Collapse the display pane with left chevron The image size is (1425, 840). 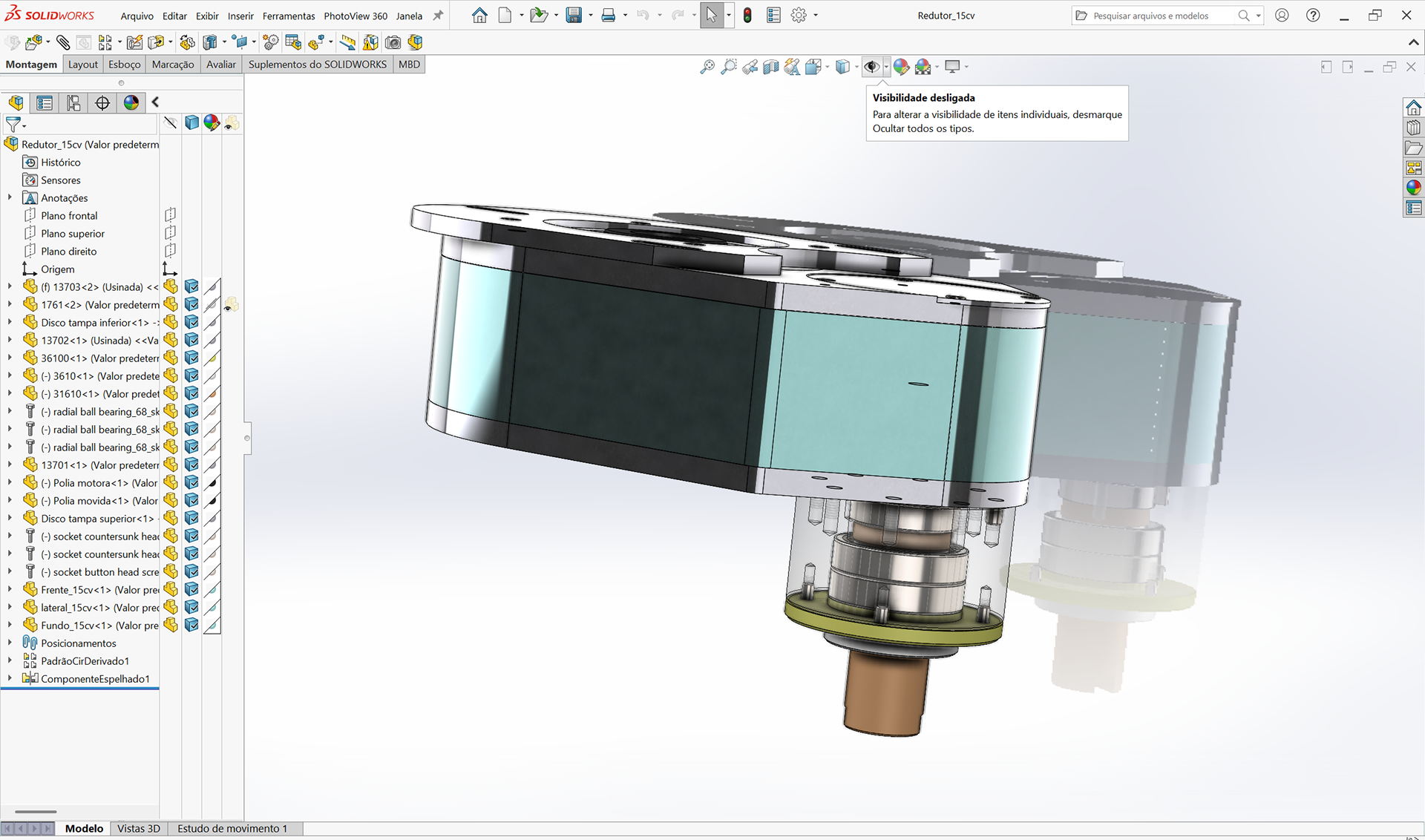click(155, 102)
